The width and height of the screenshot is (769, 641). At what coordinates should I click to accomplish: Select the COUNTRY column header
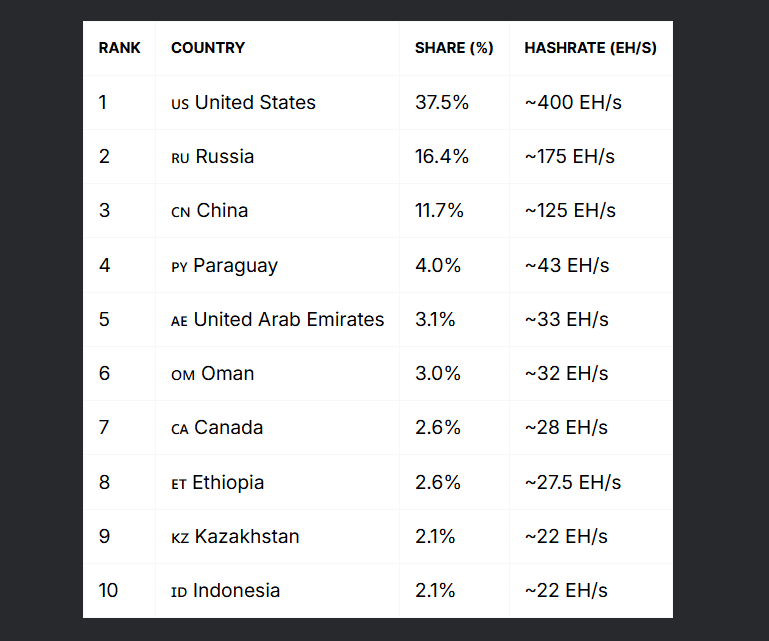coord(208,48)
